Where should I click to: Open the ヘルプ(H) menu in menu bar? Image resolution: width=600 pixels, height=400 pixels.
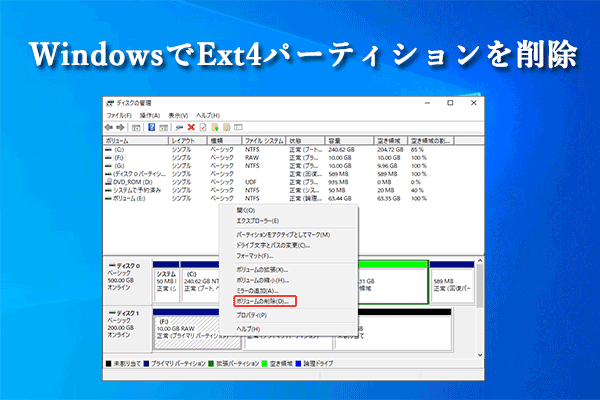pyautogui.click(x=208, y=115)
